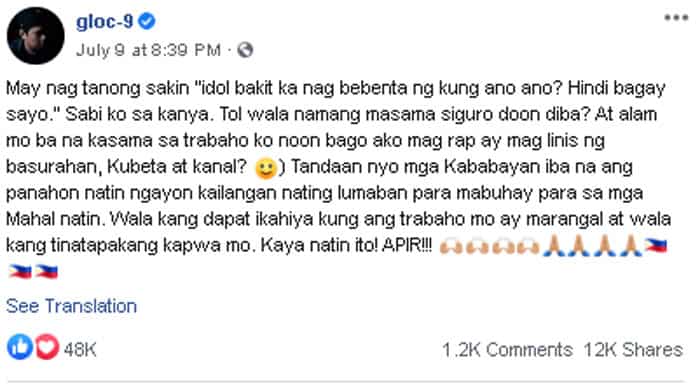This screenshot has height=386, width=700.
Task: Click the last open hands emoji
Action: [527, 246]
